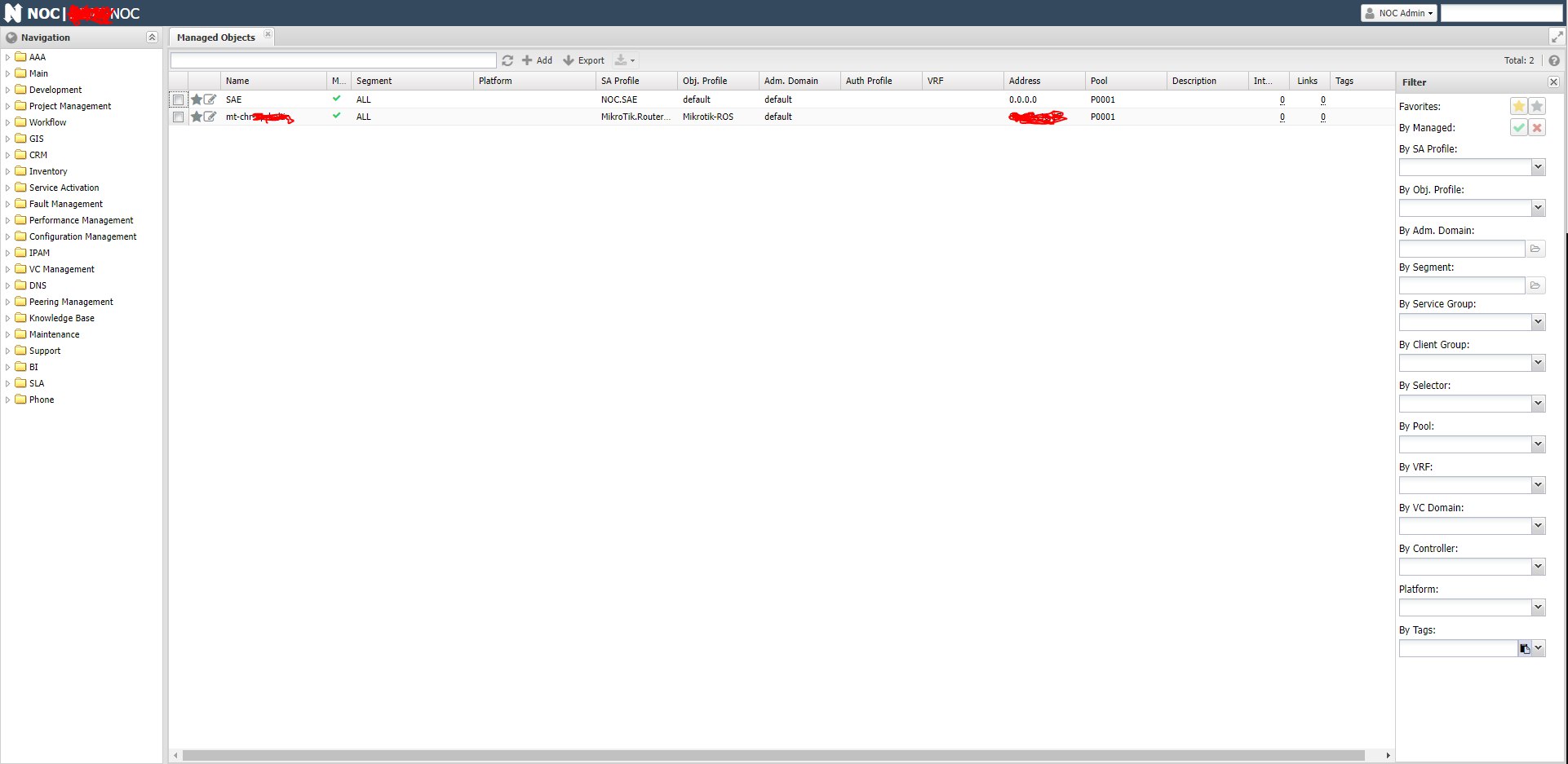
Task: Open the By Pool dropdown
Action: coord(1538,444)
